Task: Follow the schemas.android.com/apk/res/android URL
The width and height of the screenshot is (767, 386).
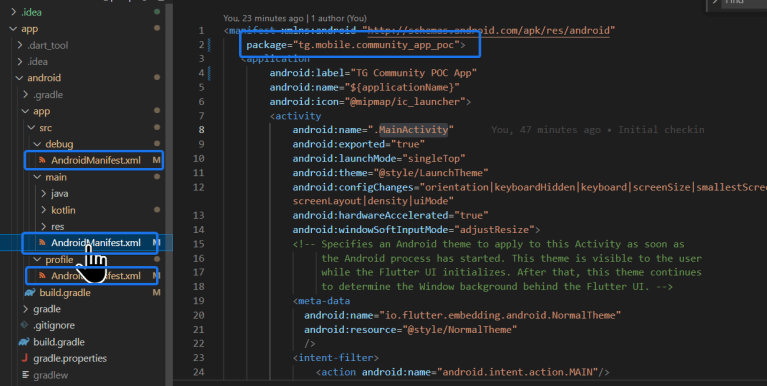Action: 489,30
